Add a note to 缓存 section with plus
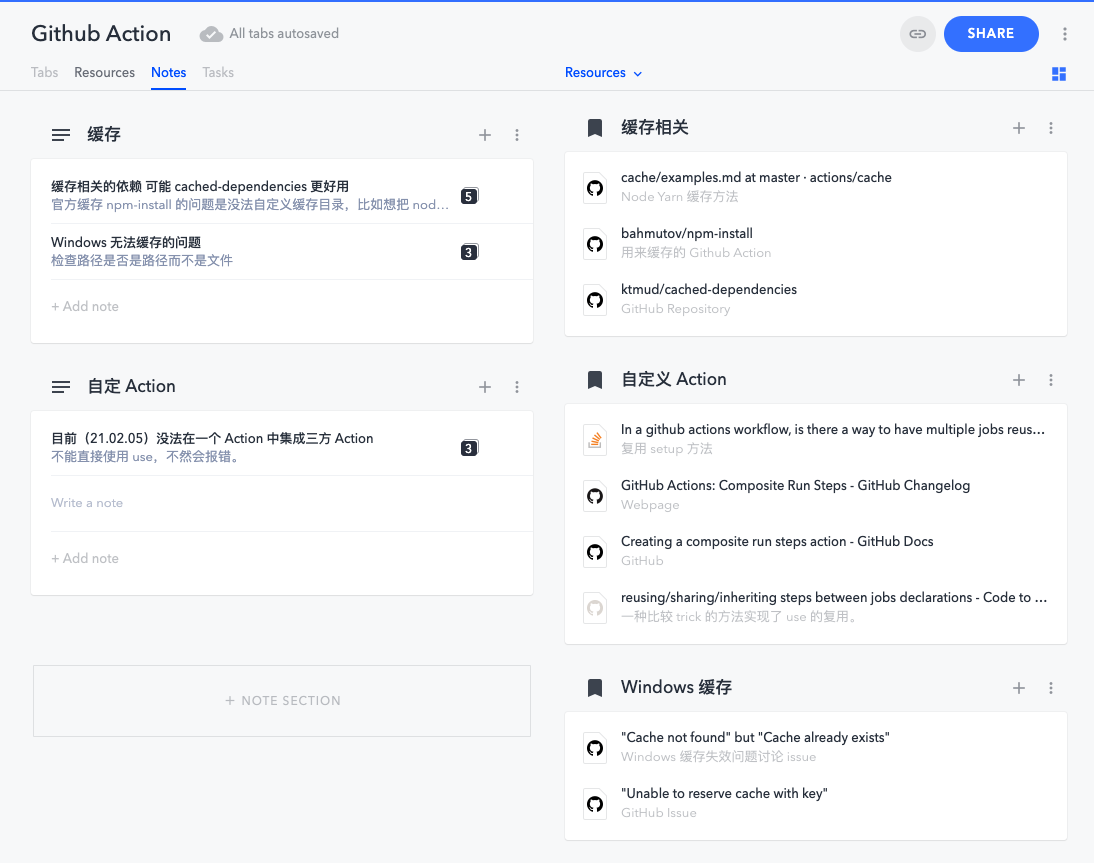The height and width of the screenshot is (863, 1094). (x=485, y=135)
